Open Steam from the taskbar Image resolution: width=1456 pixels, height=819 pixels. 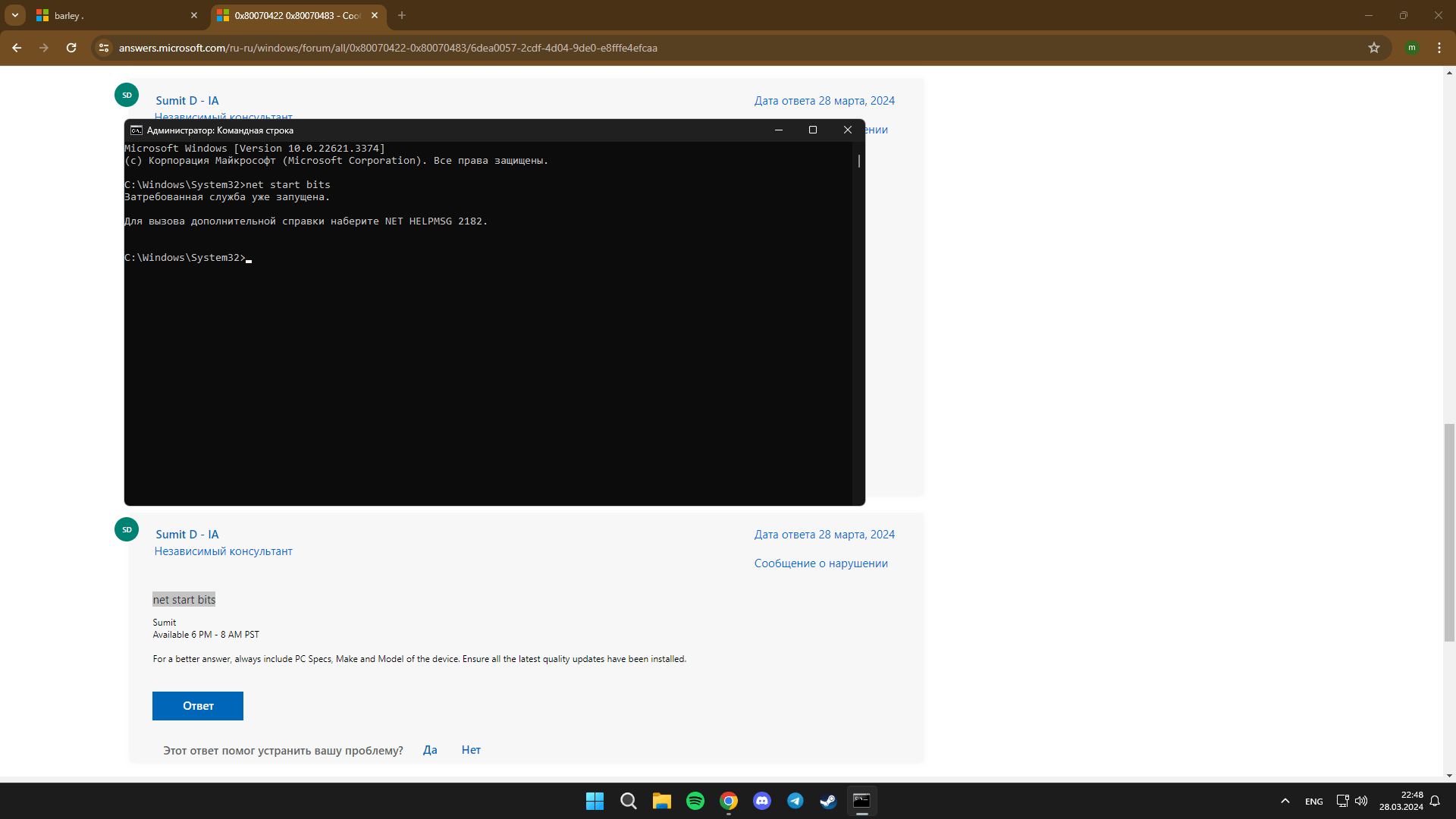point(828,801)
